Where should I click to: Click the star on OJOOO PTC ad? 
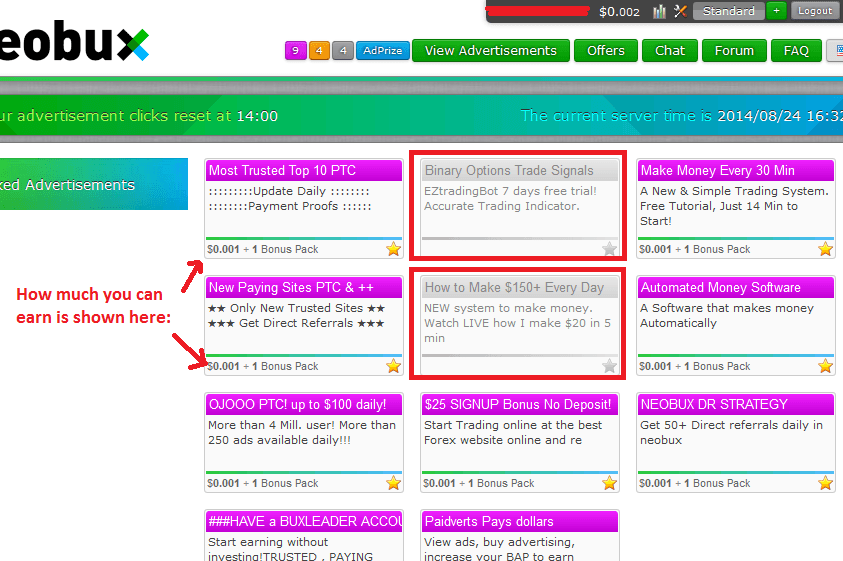click(394, 483)
